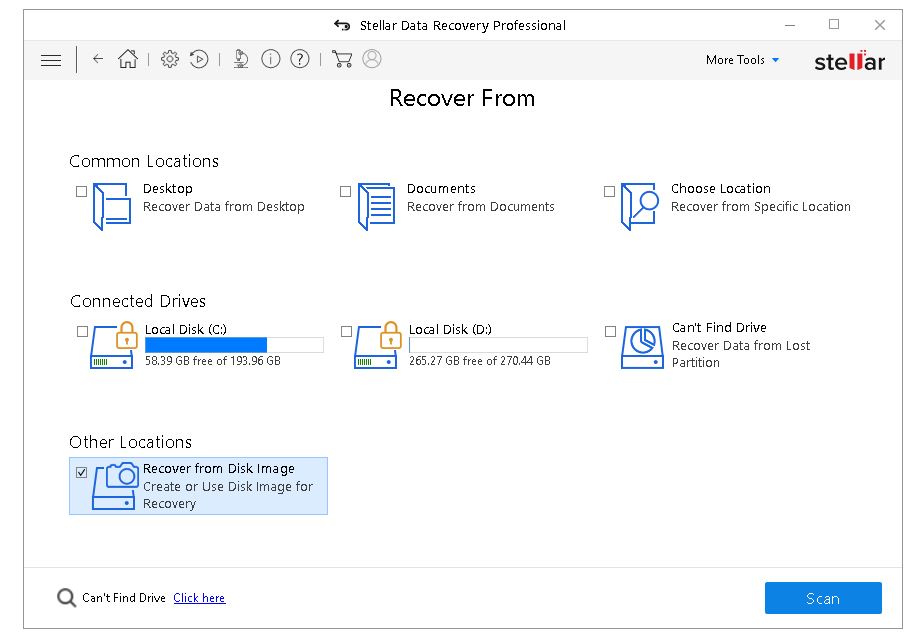Click the Resume Recovery icon
This screenshot has width=918, height=639.
click(199, 59)
